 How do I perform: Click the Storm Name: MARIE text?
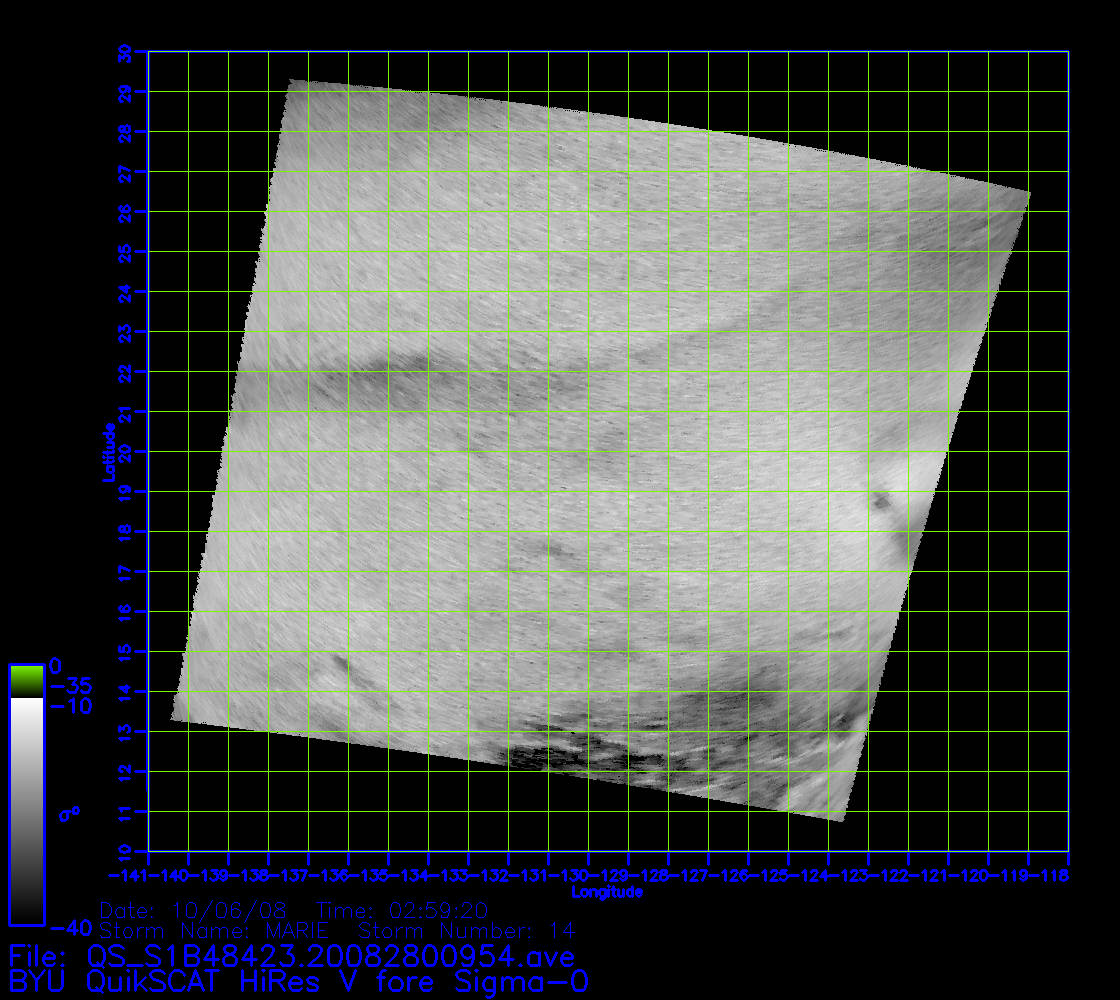coord(214,931)
